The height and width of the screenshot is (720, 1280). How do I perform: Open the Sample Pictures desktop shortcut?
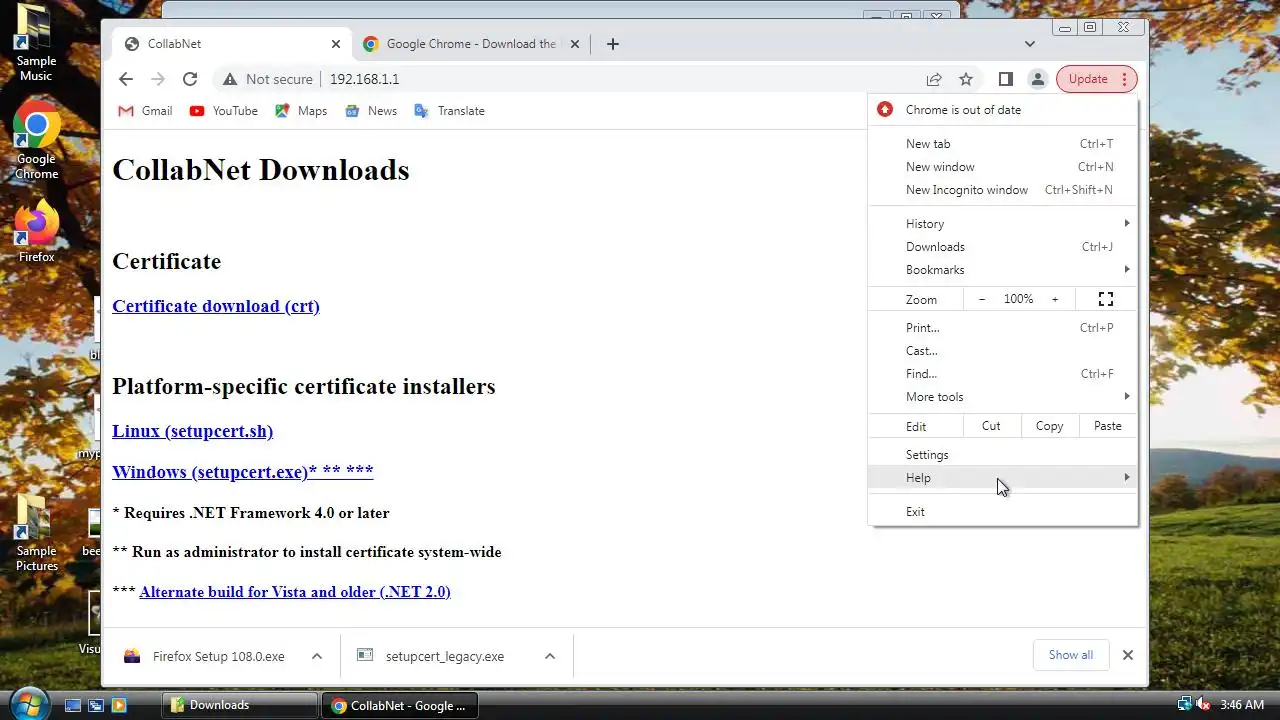(36, 533)
